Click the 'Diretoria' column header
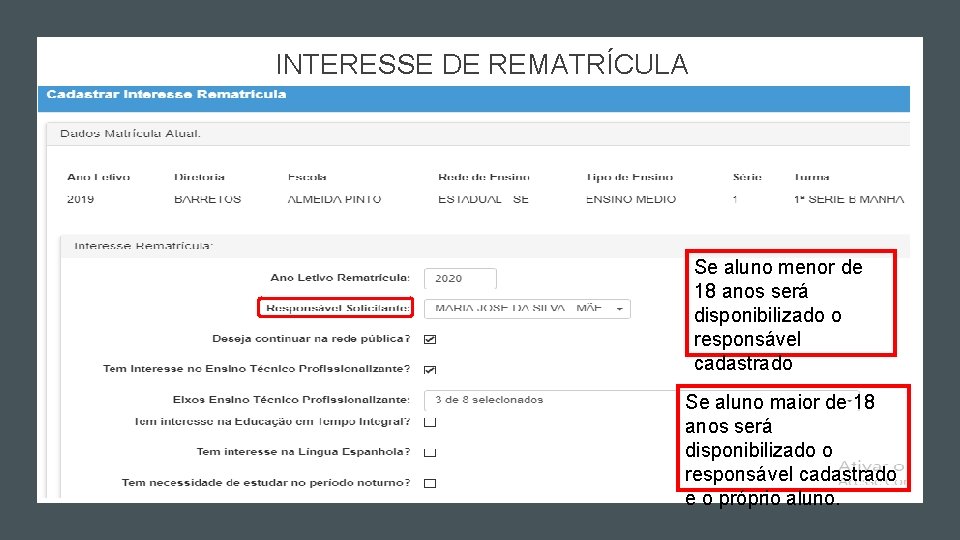Image resolution: width=960 pixels, height=540 pixels. [x=199, y=177]
